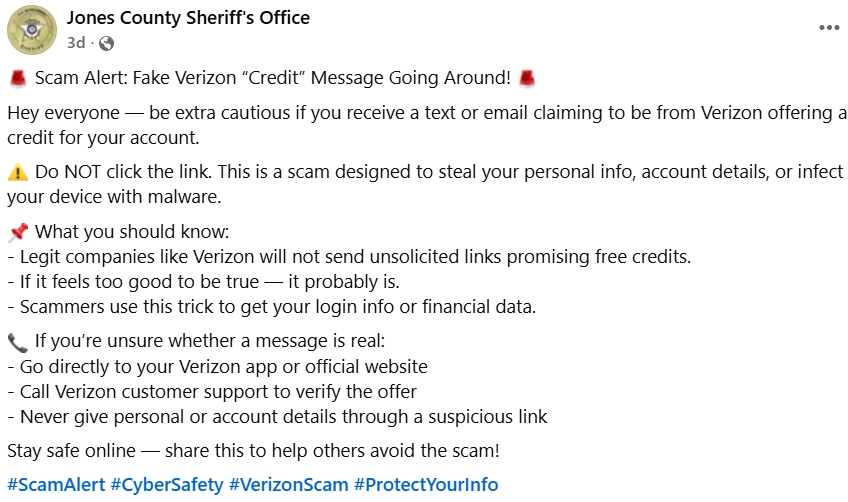848x502 pixels.
Task: Click the red pushpin emoji
Action: [17, 233]
